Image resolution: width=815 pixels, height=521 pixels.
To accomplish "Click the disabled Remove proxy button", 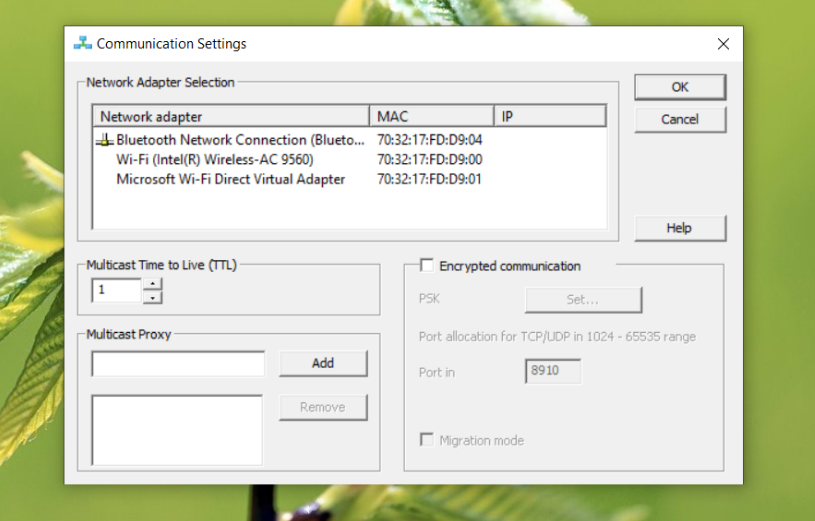I will click(x=323, y=407).
